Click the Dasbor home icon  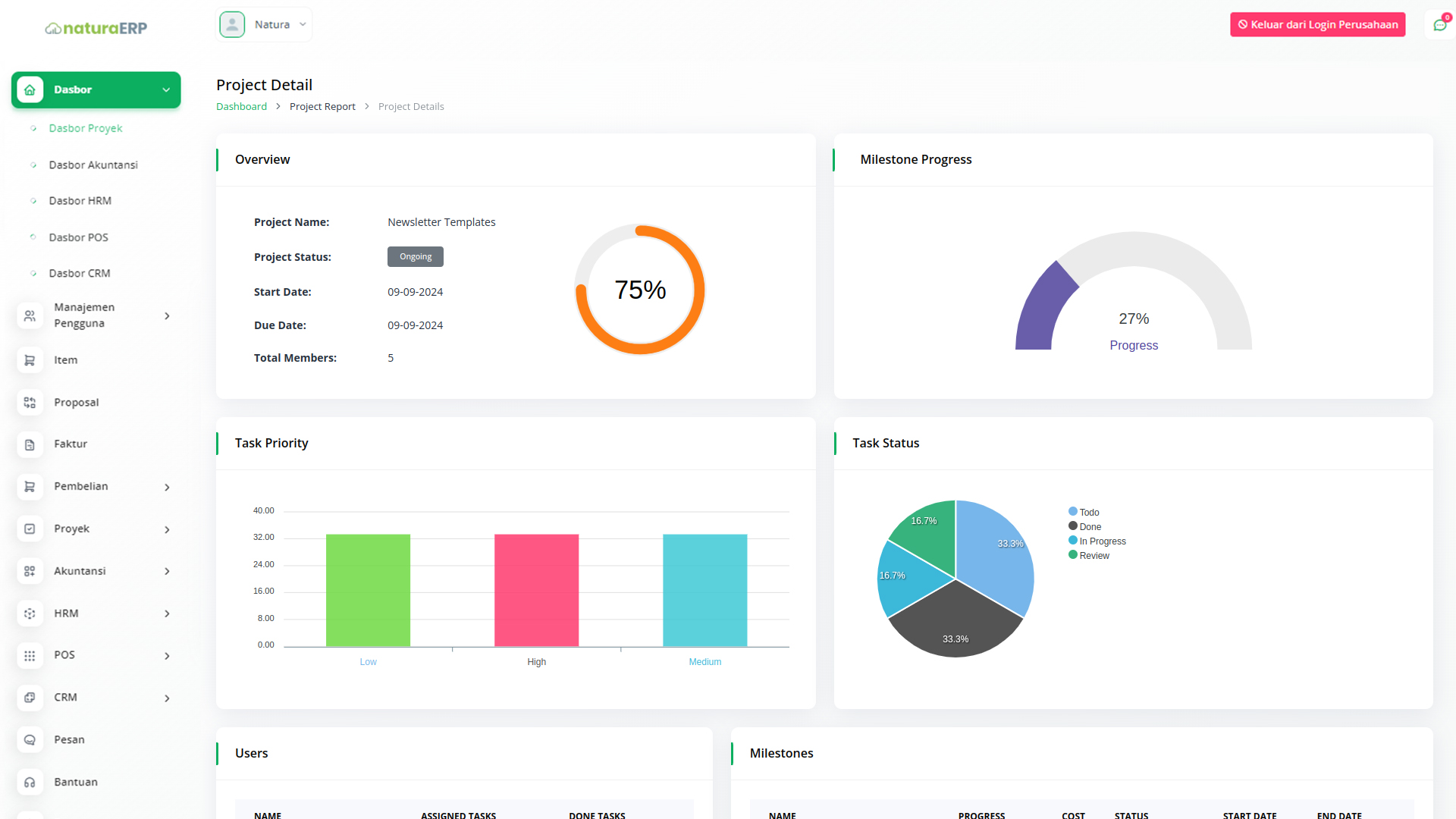[x=30, y=89]
